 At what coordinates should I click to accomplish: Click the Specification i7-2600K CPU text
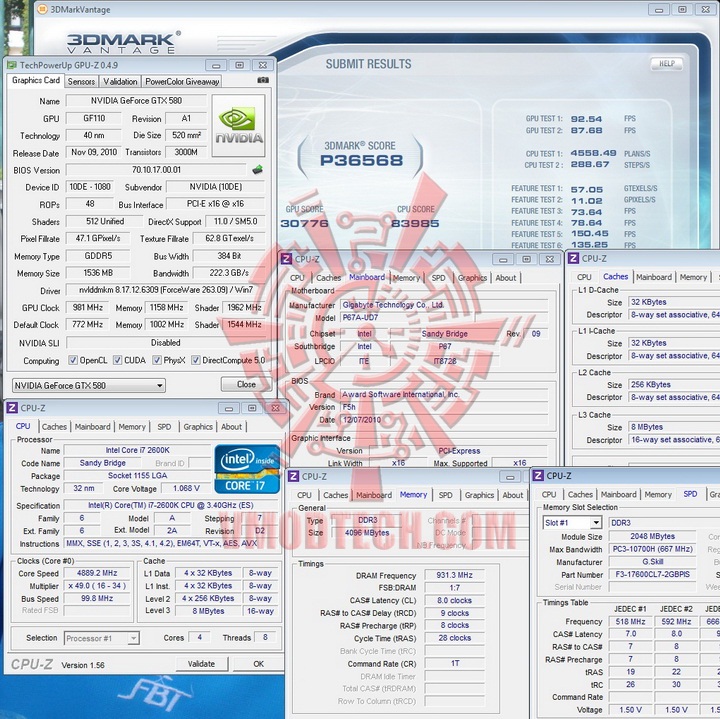tap(170, 505)
